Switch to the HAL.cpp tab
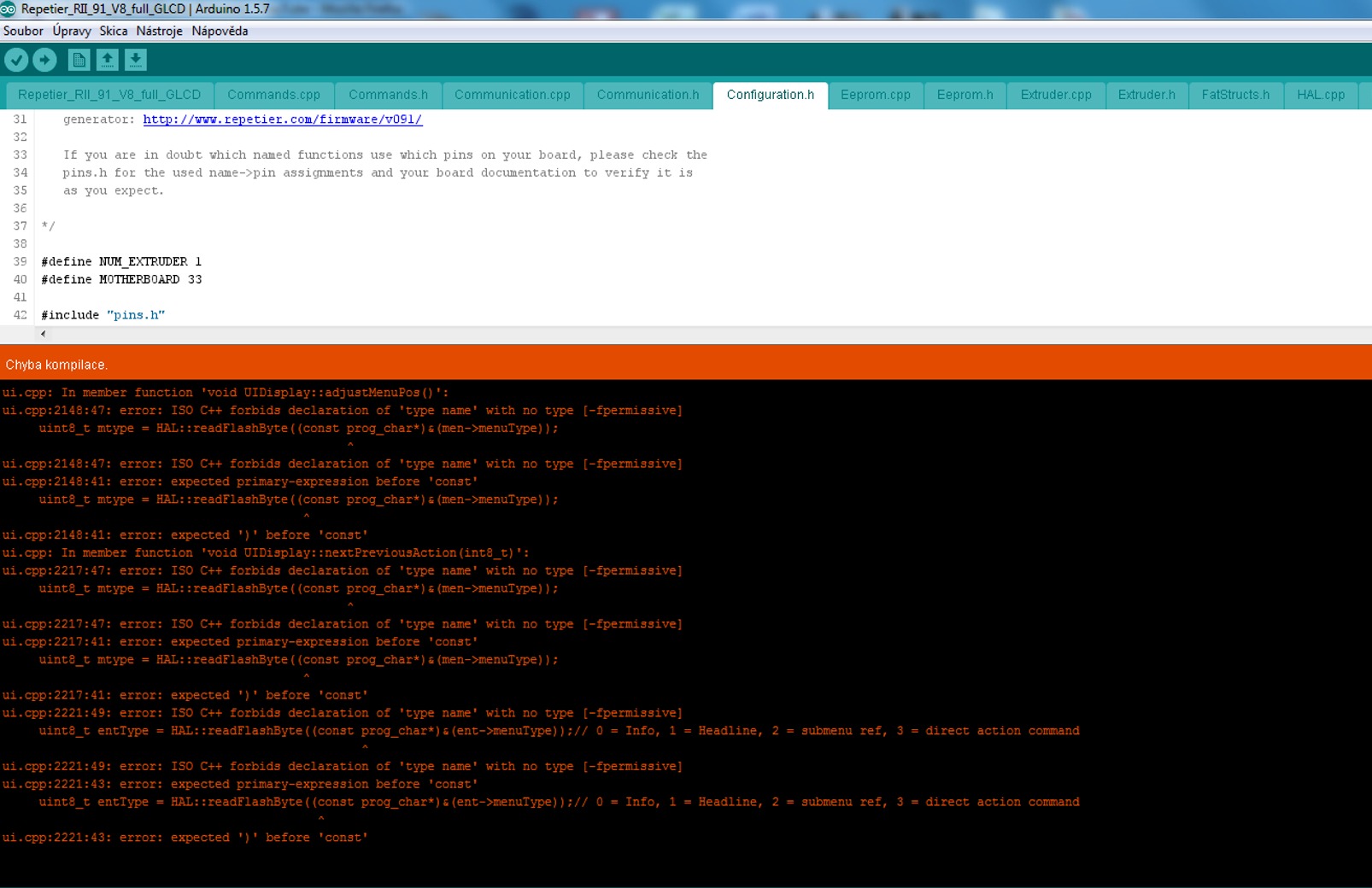 tap(1320, 95)
